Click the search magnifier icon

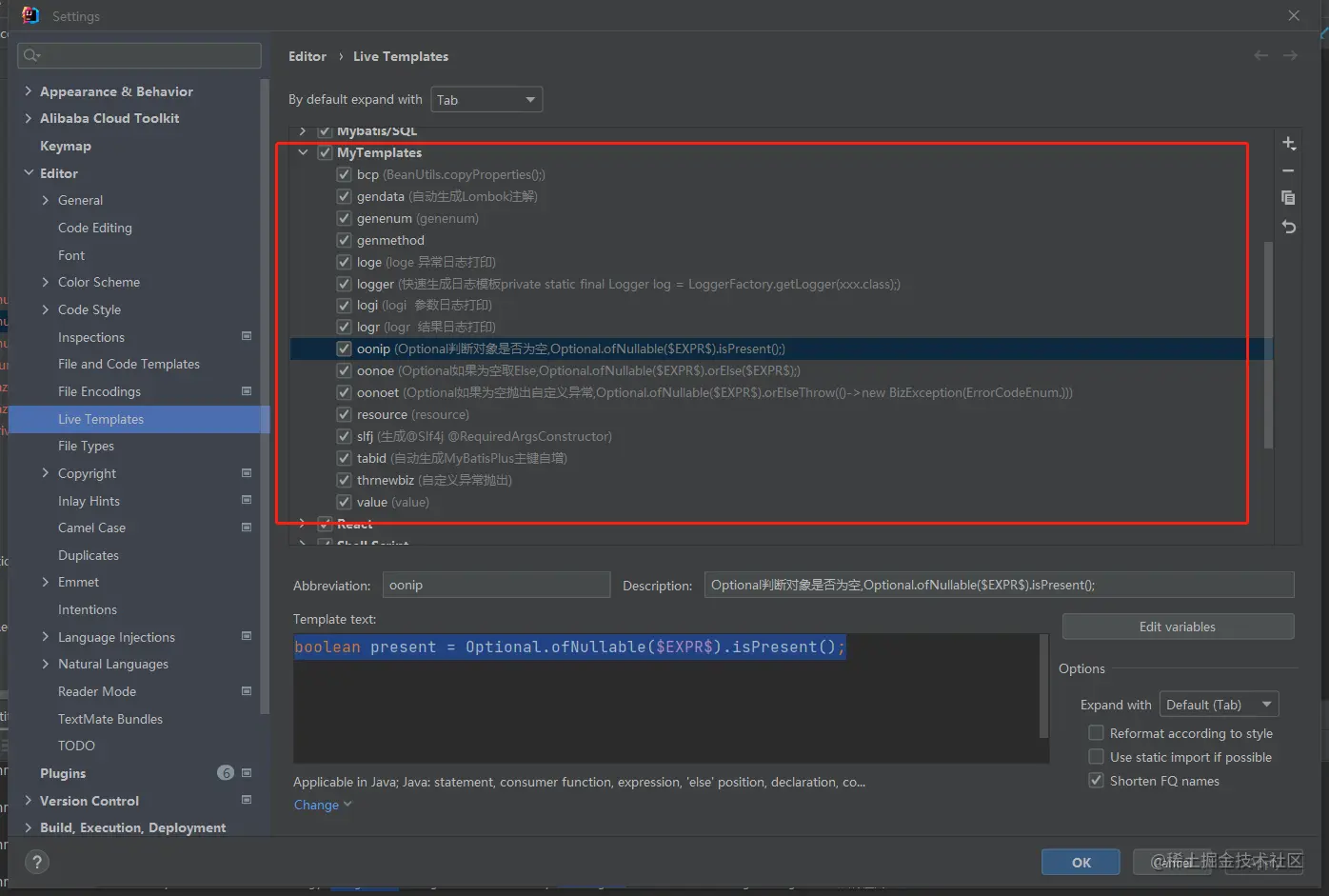click(x=31, y=55)
